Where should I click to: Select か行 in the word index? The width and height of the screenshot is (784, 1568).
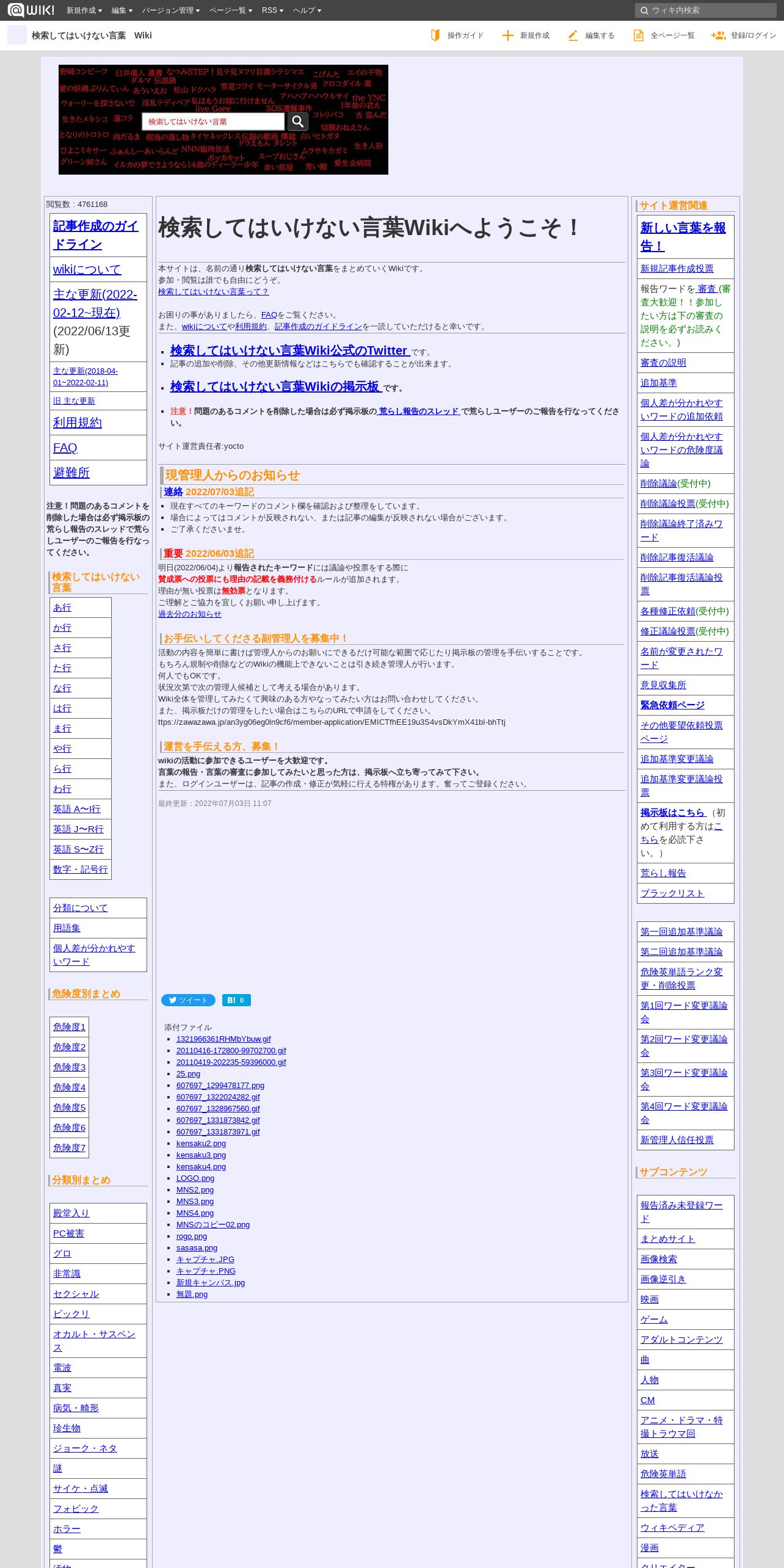[x=62, y=628]
